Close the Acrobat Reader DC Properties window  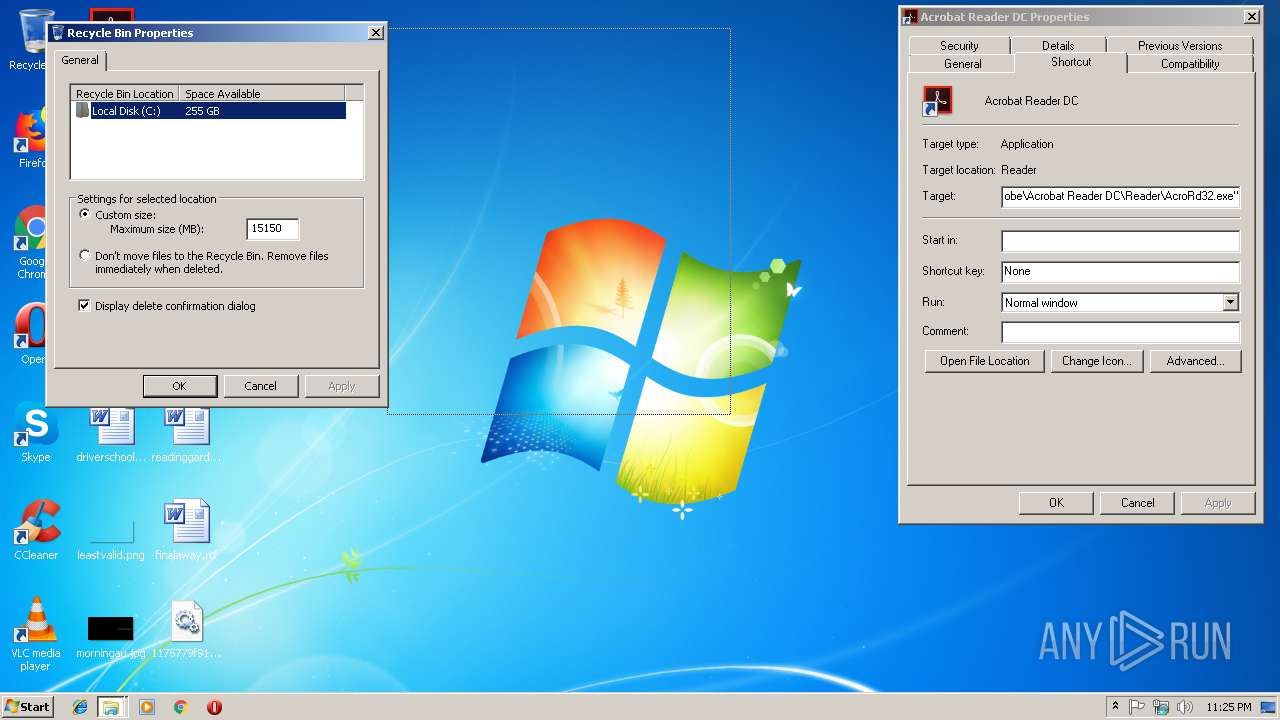click(1251, 17)
